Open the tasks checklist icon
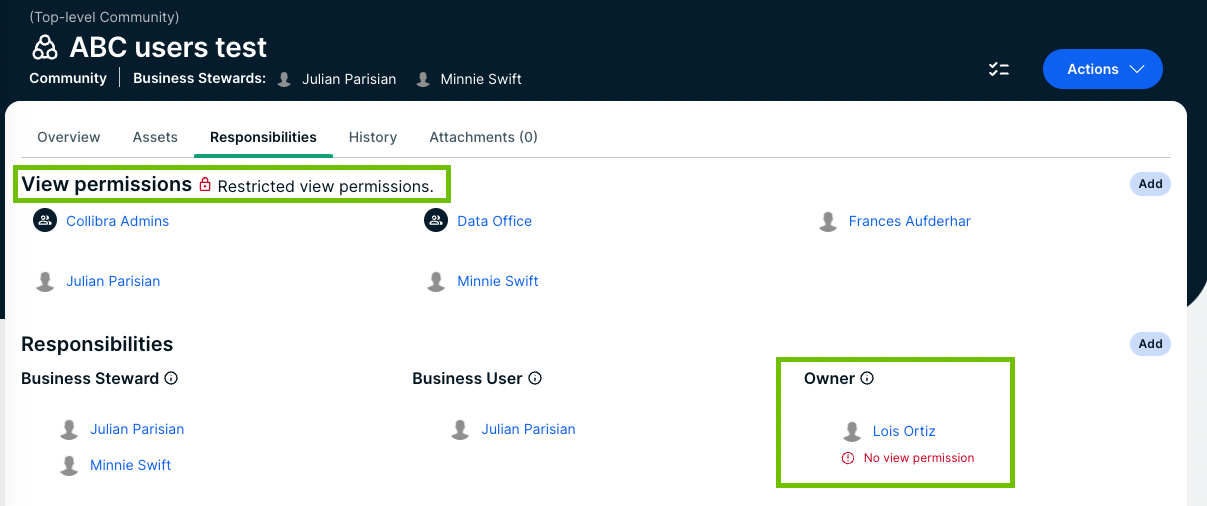Image resolution: width=1207 pixels, height=506 pixels. (998, 69)
